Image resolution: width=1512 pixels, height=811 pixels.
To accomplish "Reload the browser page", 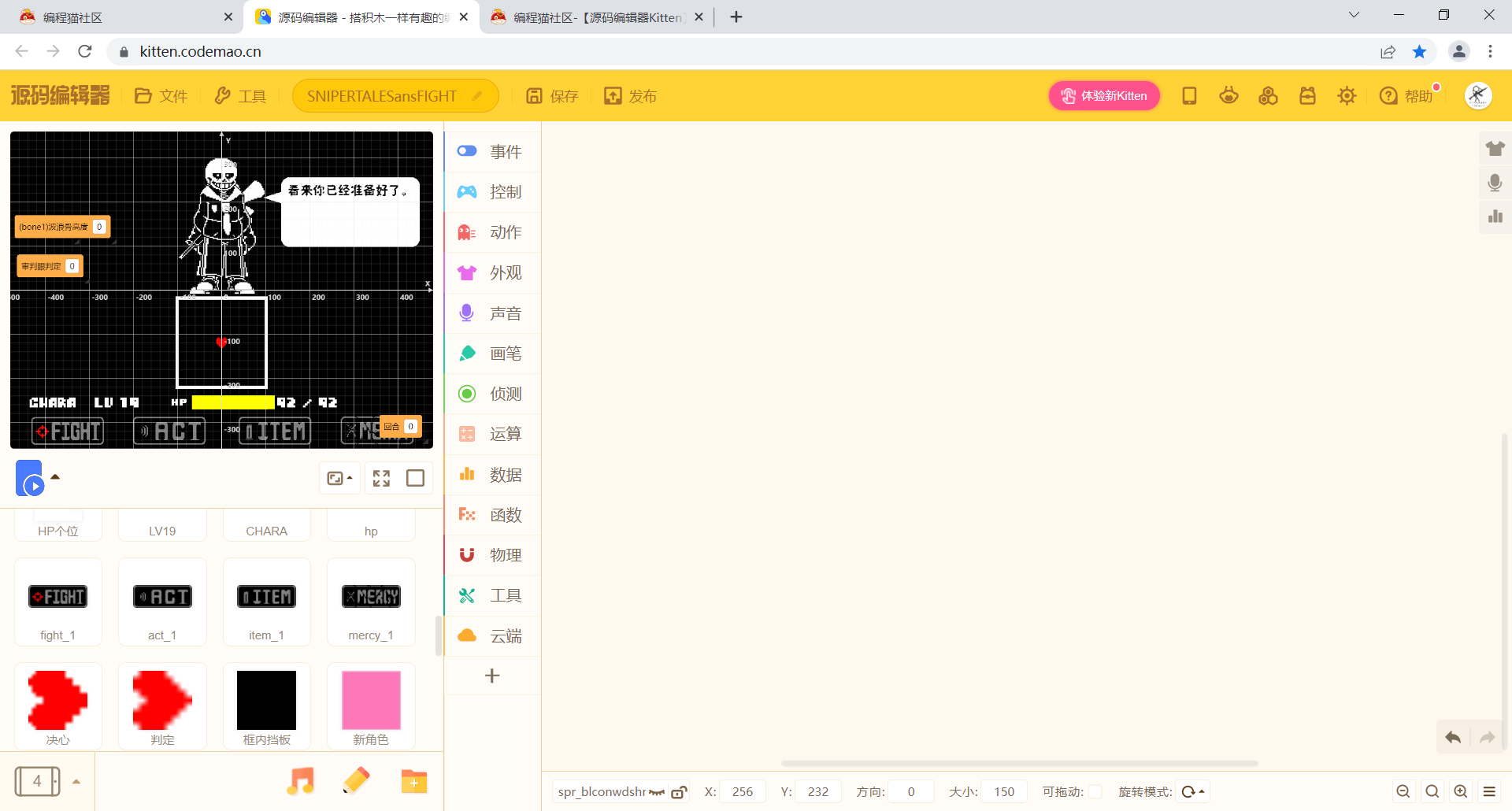I will [x=85, y=52].
